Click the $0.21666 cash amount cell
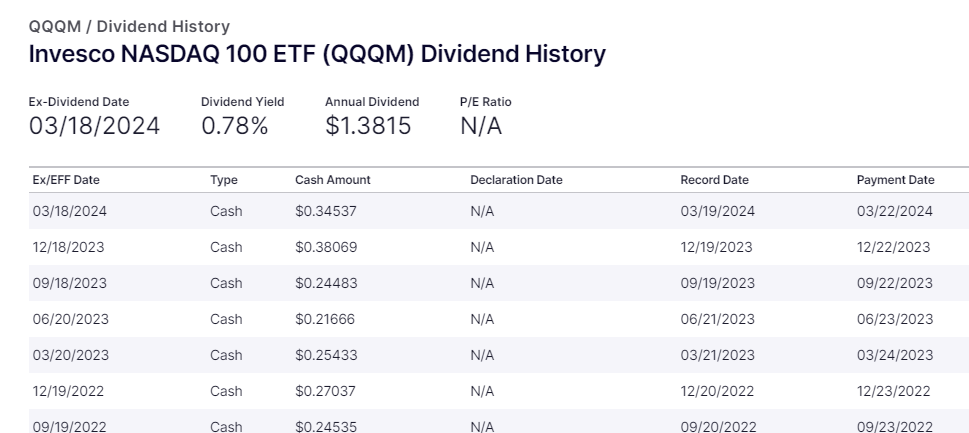The height and width of the screenshot is (433, 969). click(x=326, y=319)
